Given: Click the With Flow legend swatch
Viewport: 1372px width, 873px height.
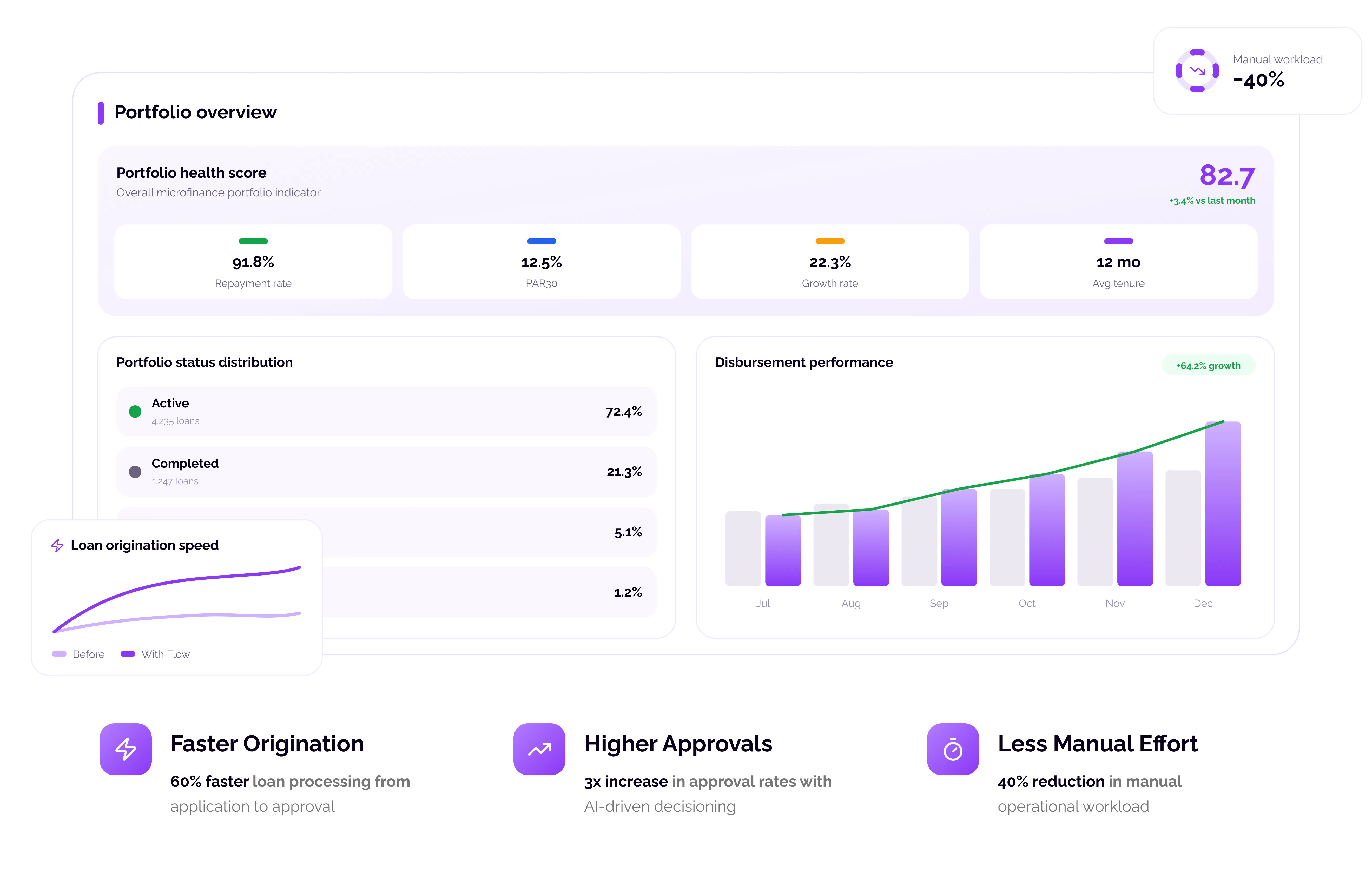Looking at the screenshot, I should (128, 654).
